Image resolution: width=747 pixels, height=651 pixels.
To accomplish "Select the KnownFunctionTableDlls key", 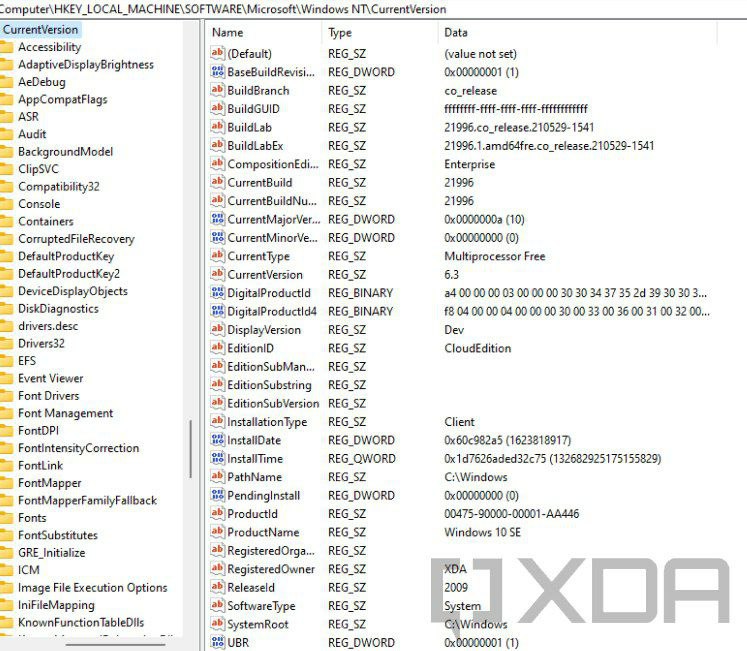I will click(x=81, y=622).
